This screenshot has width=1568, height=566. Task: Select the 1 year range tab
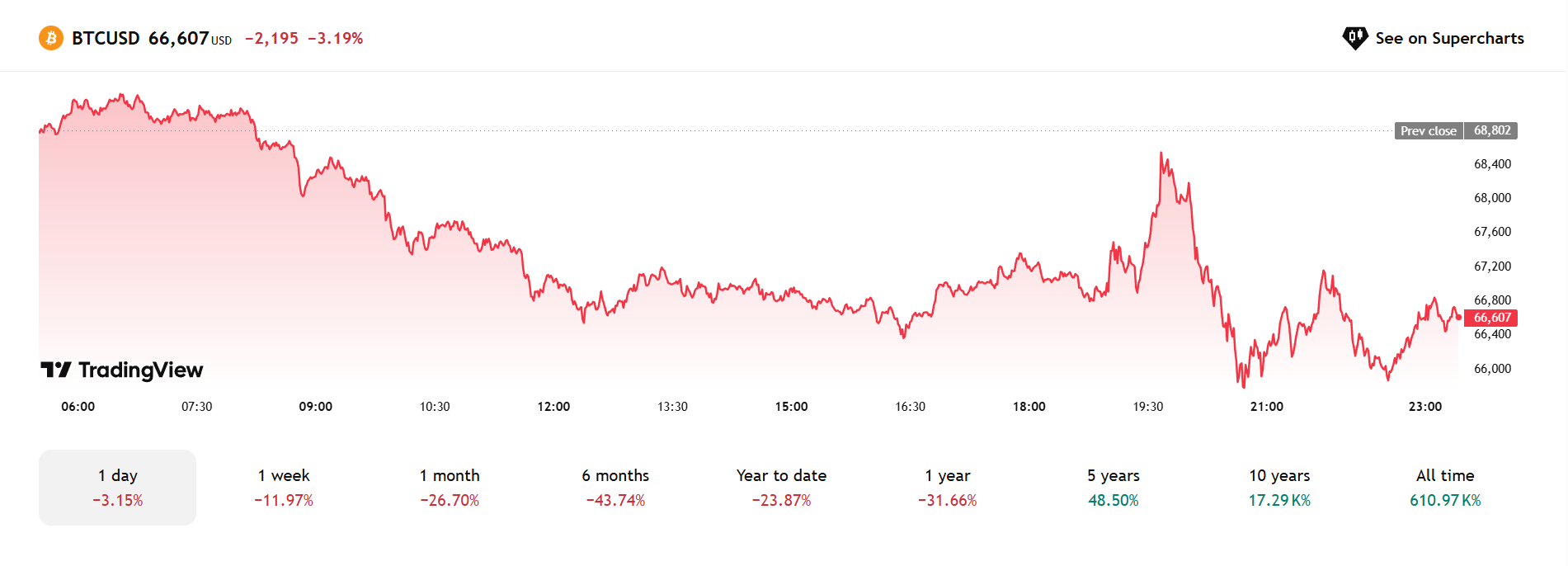click(947, 487)
